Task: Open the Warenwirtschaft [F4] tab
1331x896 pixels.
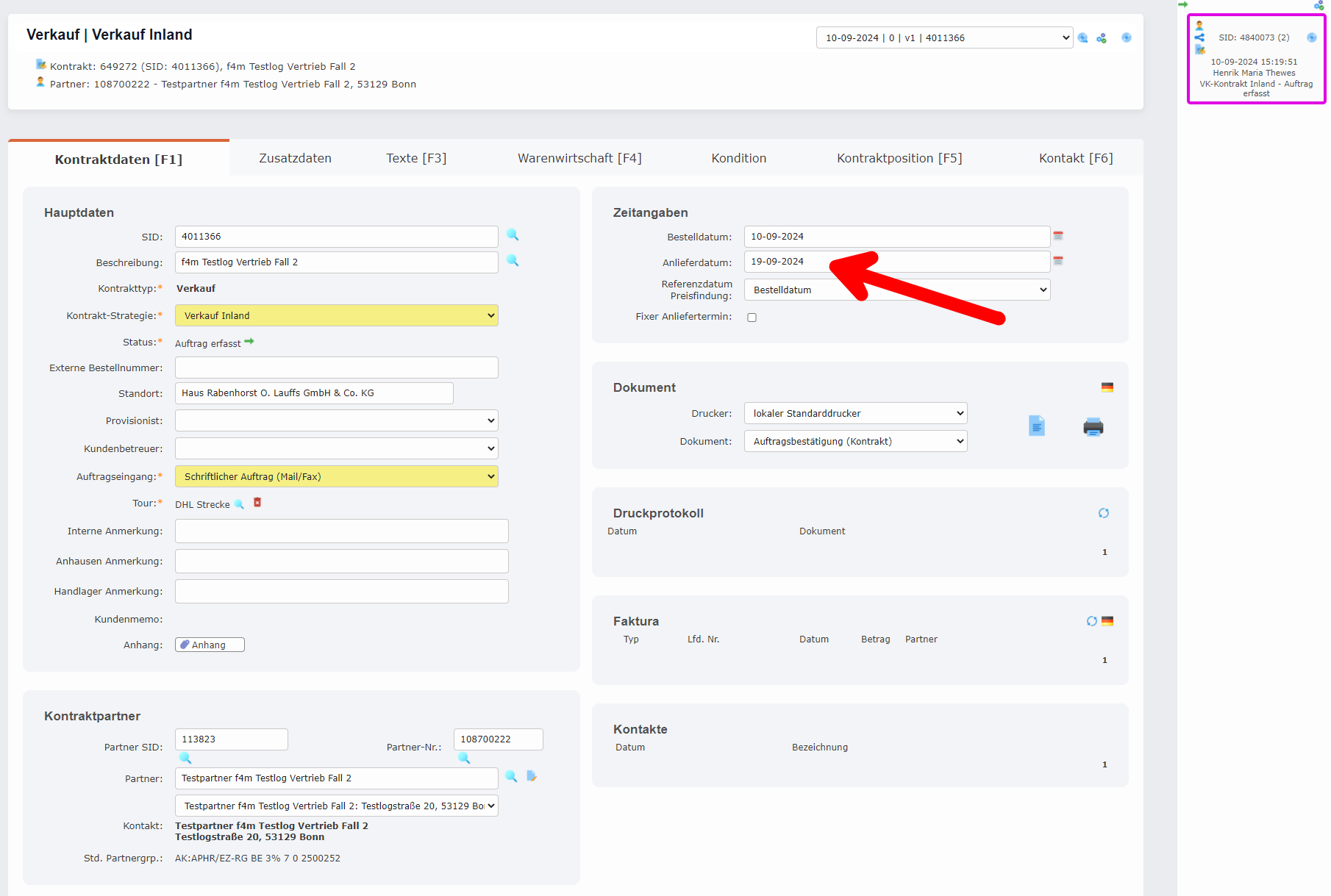Action: (579, 158)
